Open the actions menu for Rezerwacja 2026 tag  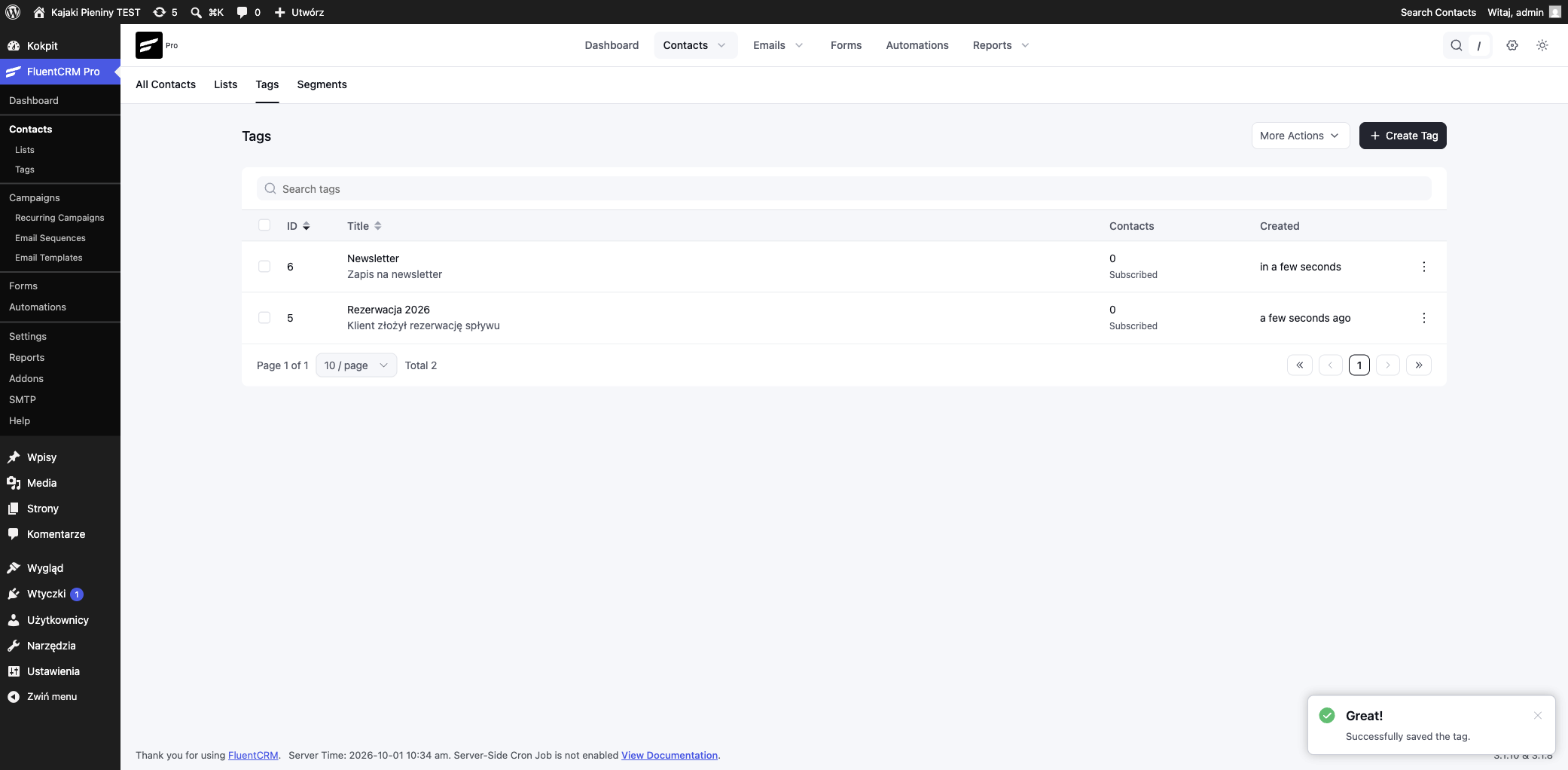click(x=1423, y=318)
